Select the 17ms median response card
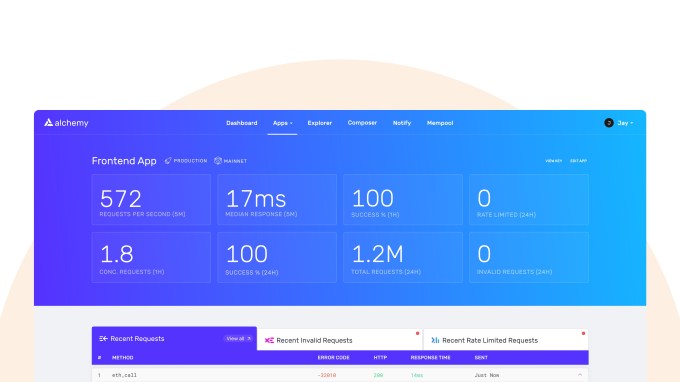 click(277, 199)
